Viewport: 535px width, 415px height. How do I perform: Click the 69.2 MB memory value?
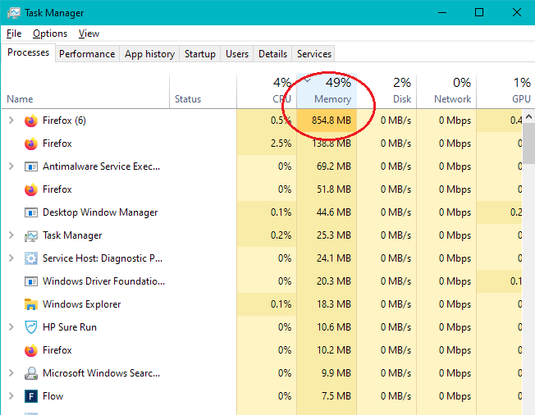[334, 167]
